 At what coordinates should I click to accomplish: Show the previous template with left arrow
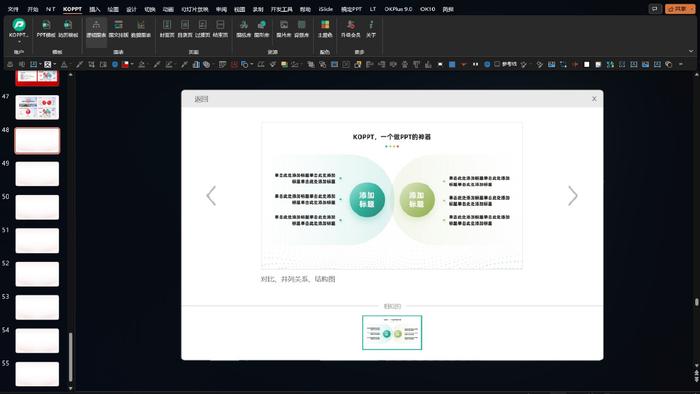[x=211, y=196]
